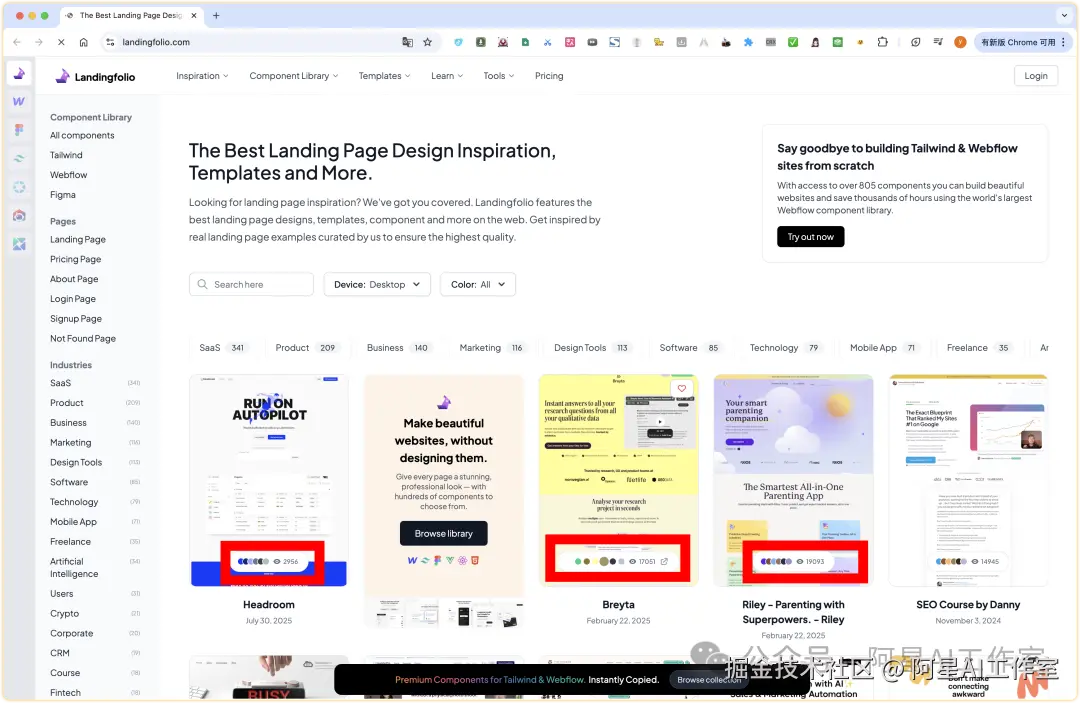This screenshot has width=1080, height=703.
Task: Go back with the browser back arrow
Action: pyautogui.click(x=17, y=42)
